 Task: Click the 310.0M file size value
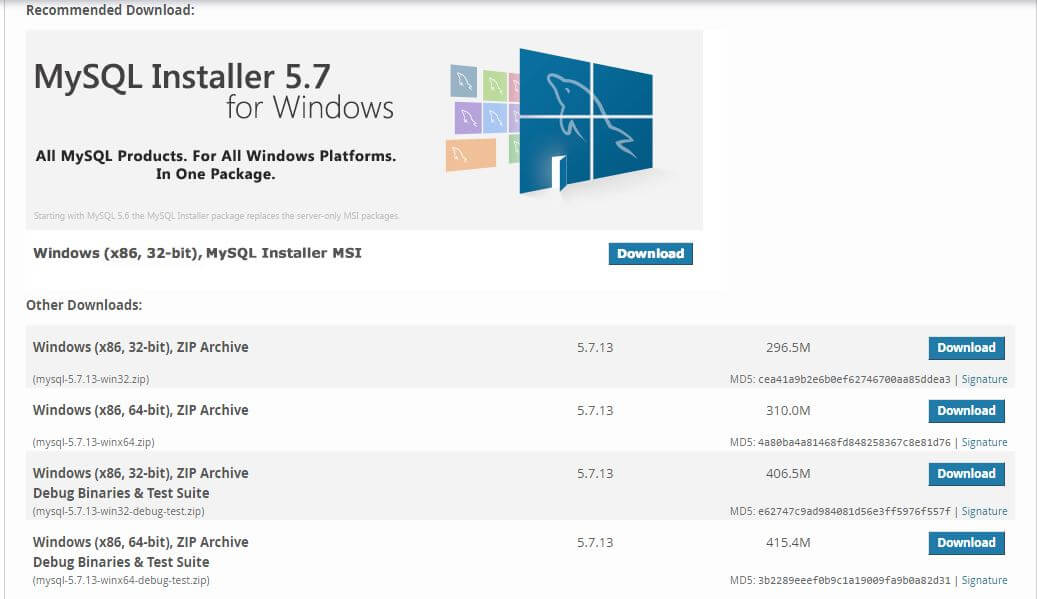(x=788, y=410)
